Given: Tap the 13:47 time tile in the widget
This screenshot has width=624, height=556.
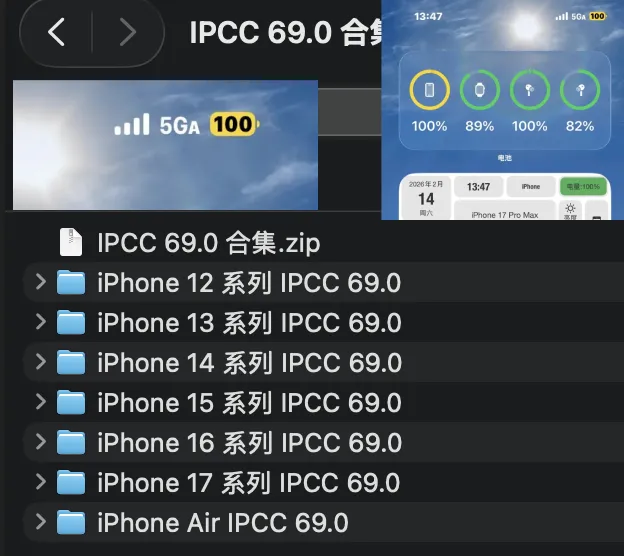Looking at the screenshot, I should click(x=478, y=187).
